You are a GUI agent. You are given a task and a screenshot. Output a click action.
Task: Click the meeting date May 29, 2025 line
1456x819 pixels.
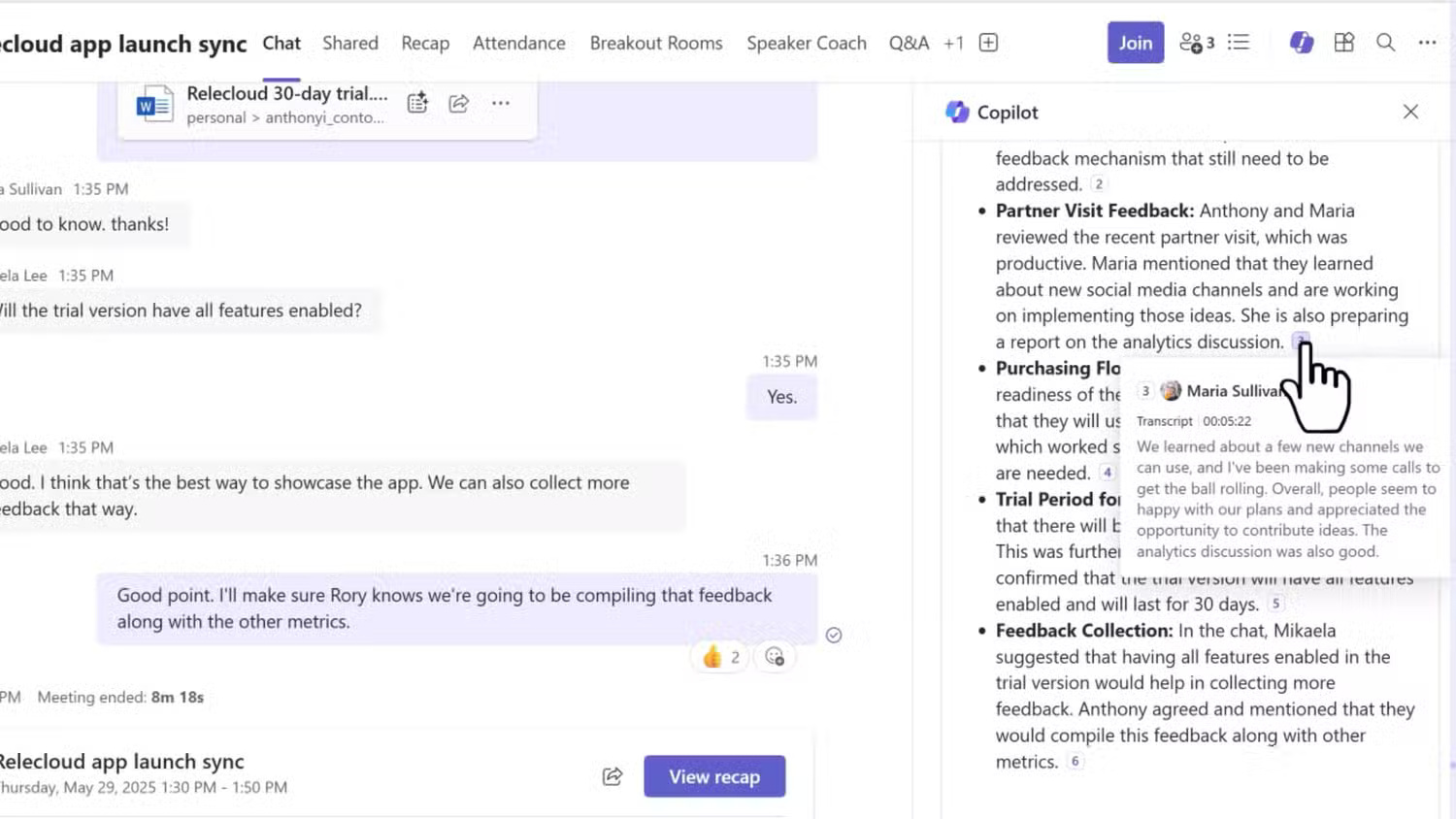(144, 787)
